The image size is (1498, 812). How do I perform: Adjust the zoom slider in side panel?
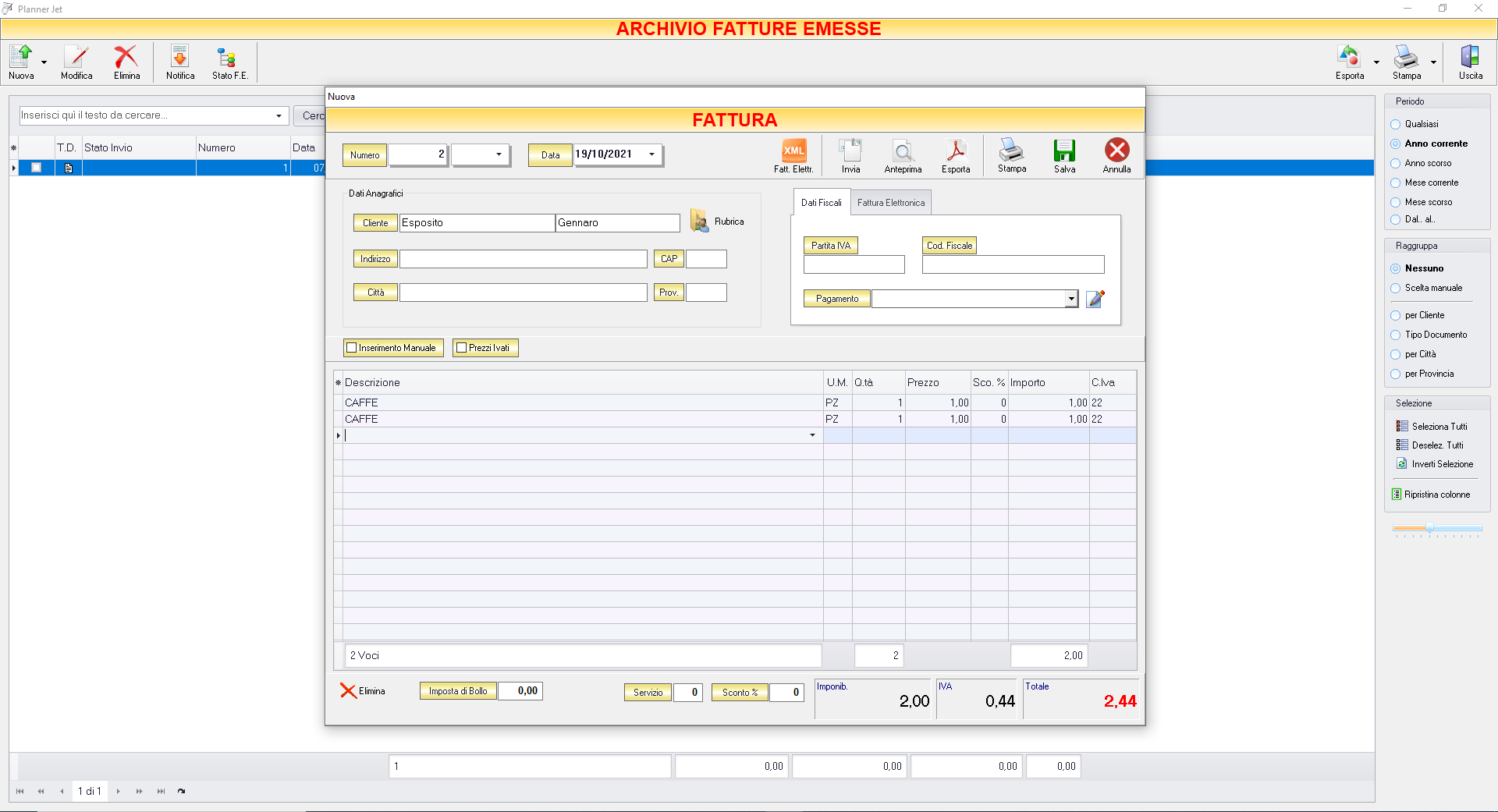[1430, 529]
